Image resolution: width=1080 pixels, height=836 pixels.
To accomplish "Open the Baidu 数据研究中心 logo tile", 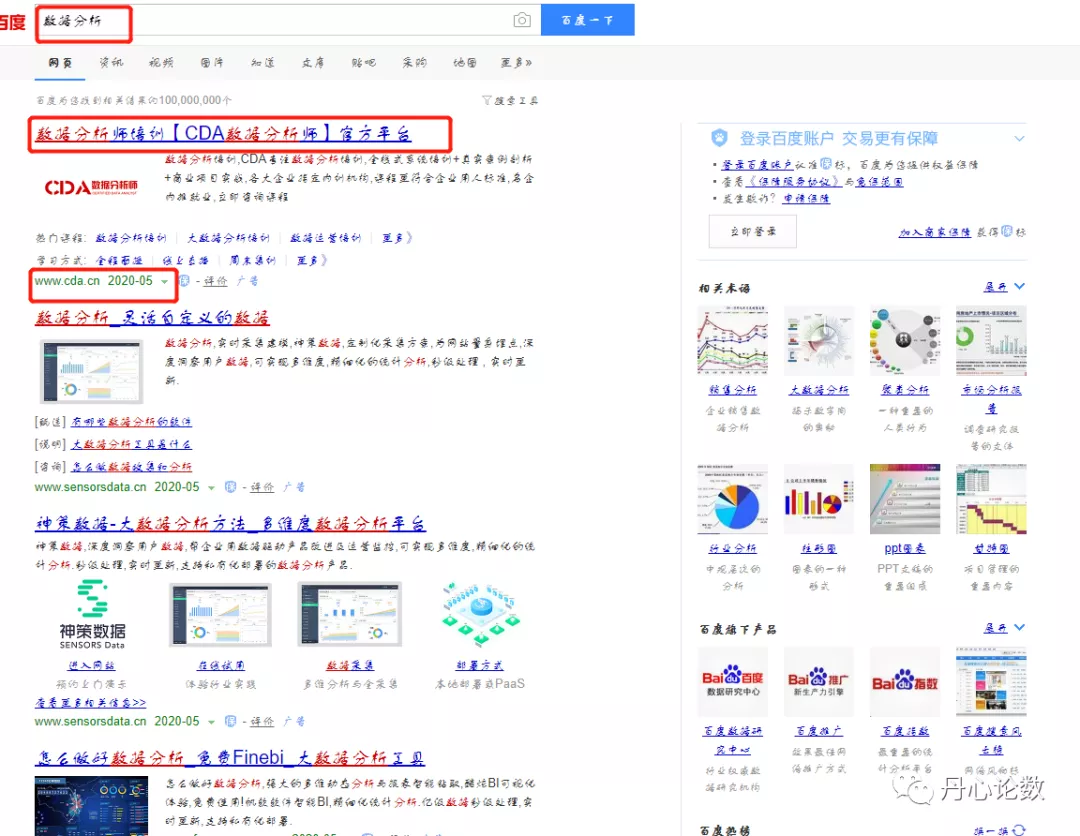I will coord(733,682).
